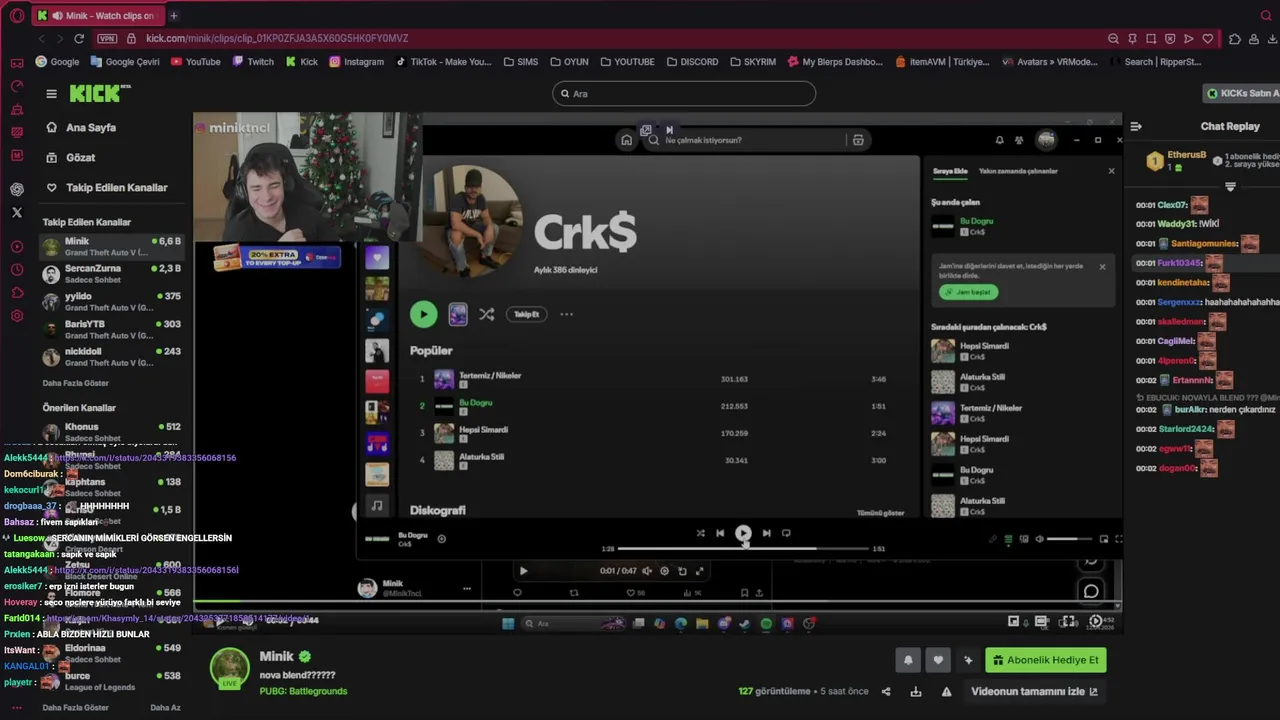Open Minik's live avatar below the clip
This screenshot has height=720, width=1280.
coord(229,668)
